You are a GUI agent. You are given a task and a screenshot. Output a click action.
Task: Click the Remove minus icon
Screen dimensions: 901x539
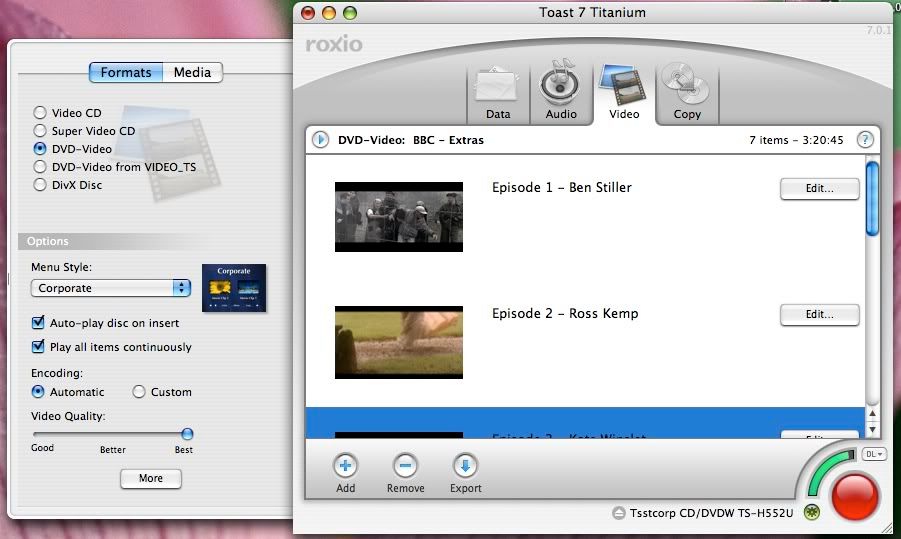pyautogui.click(x=405, y=465)
